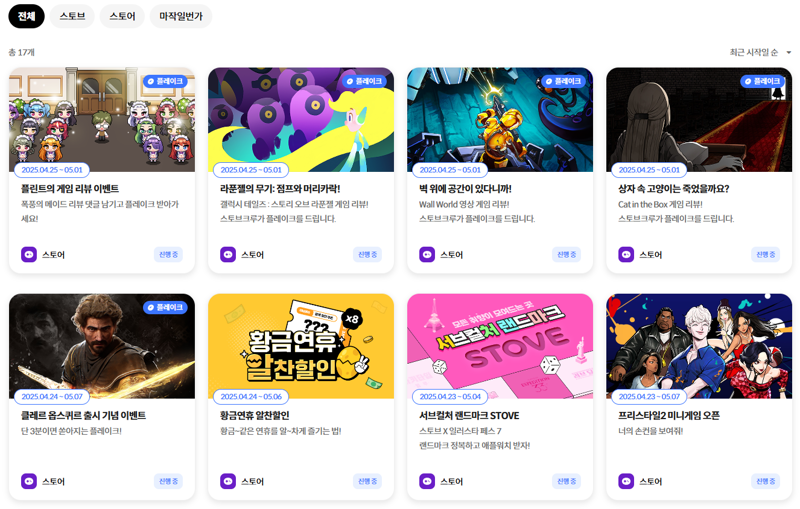Open the 서브컬처 랜드마크 STOVE banner image
The width and height of the screenshot is (800, 509).
(499, 346)
